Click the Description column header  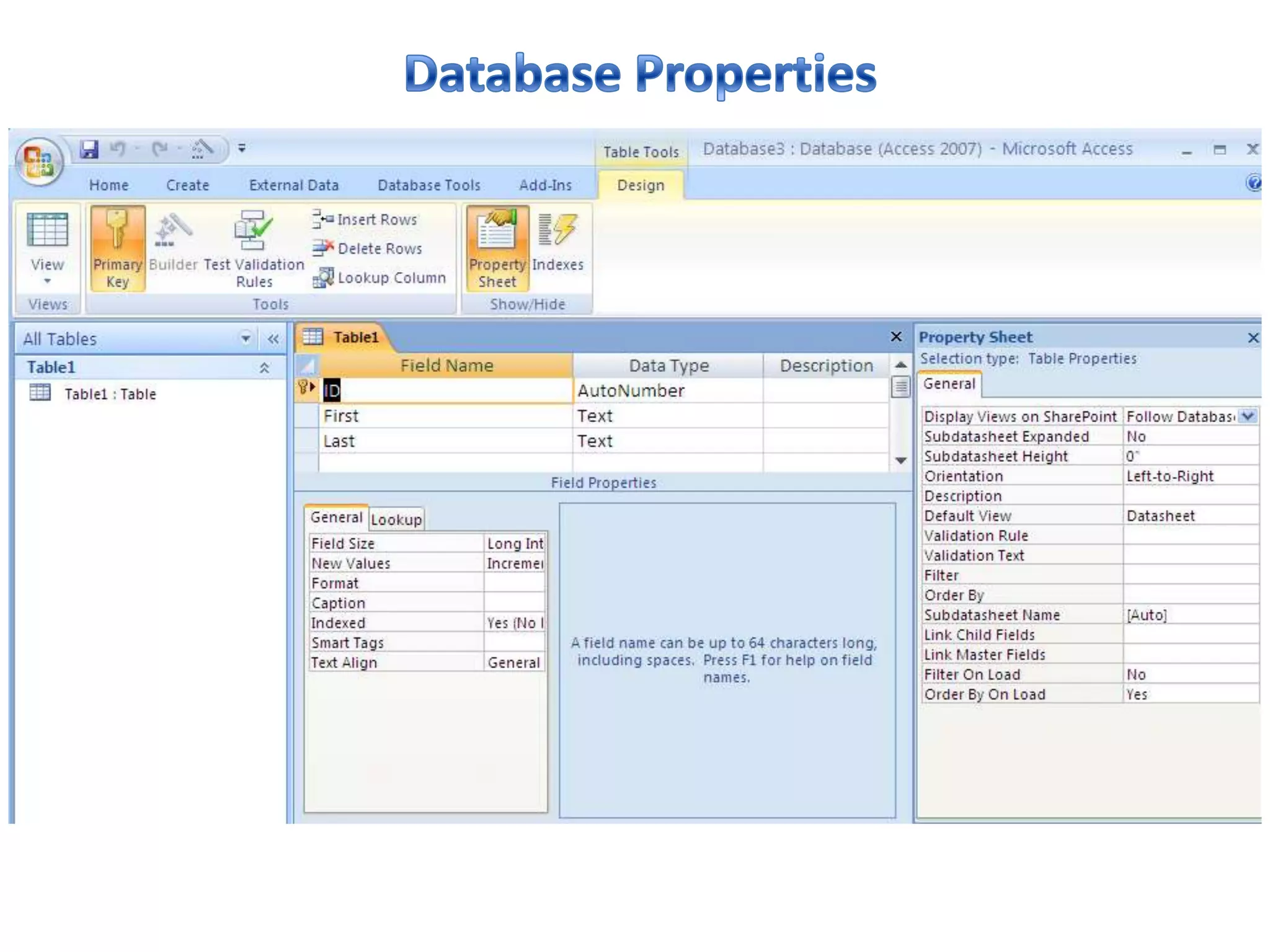coord(826,366)
